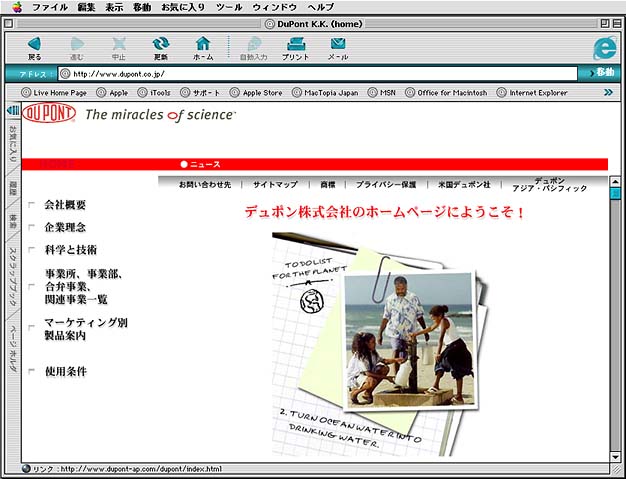Click the scrollbar down arrow
The height and width of the screenshot is (479, 626).
point(615,456)
